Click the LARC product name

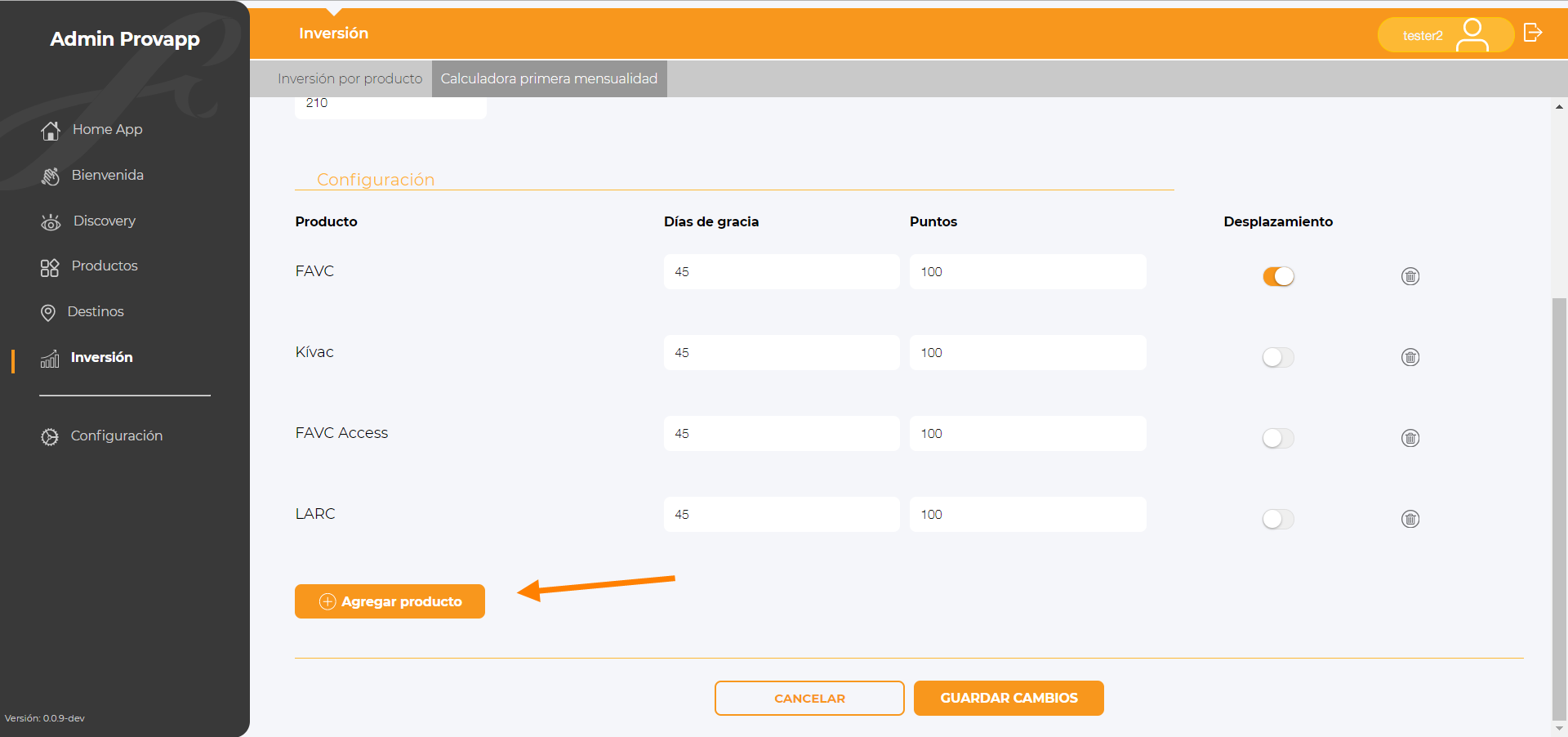[315, 513]
